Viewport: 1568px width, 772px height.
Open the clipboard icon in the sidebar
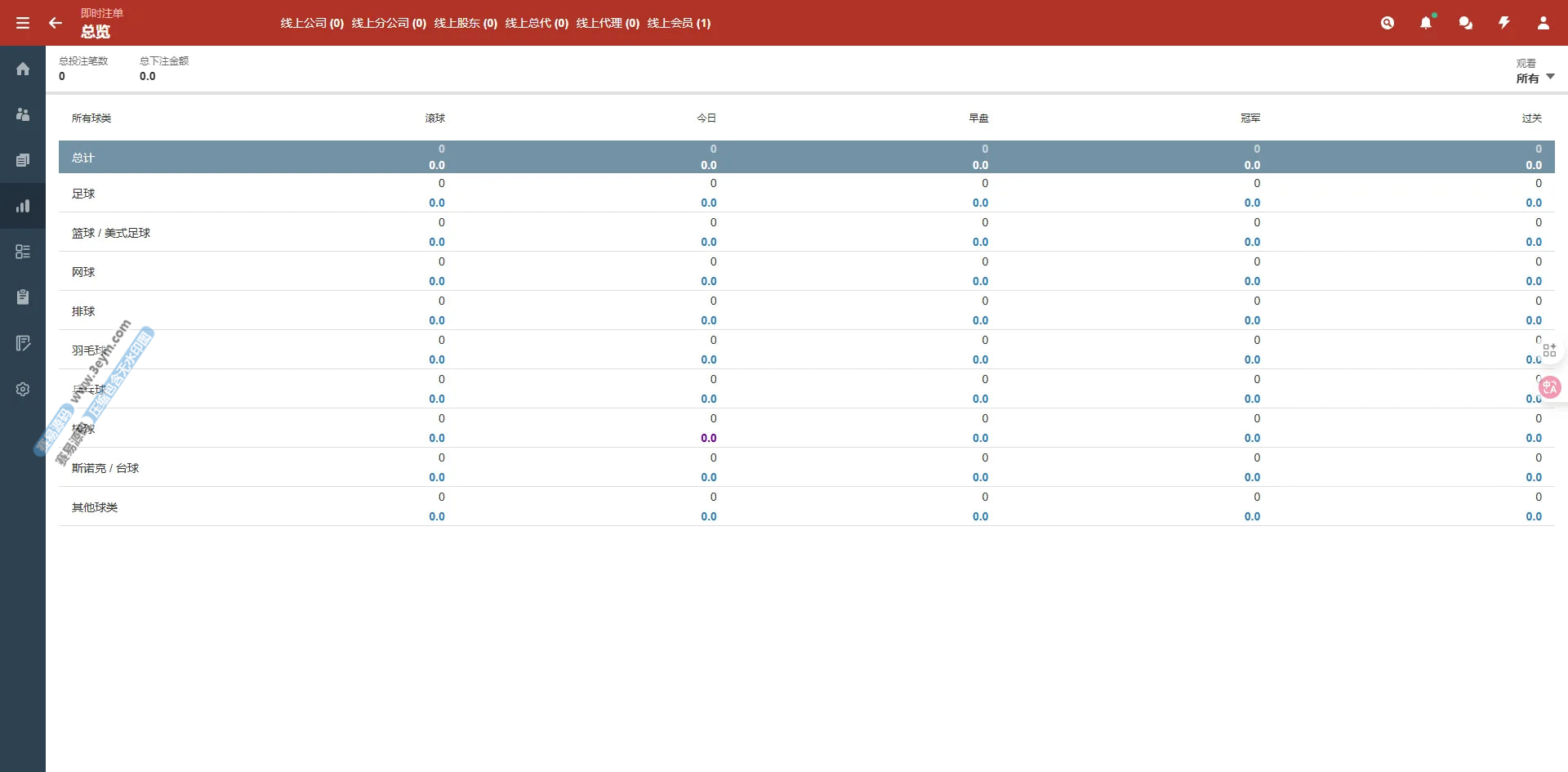click(x=23, y=297)
